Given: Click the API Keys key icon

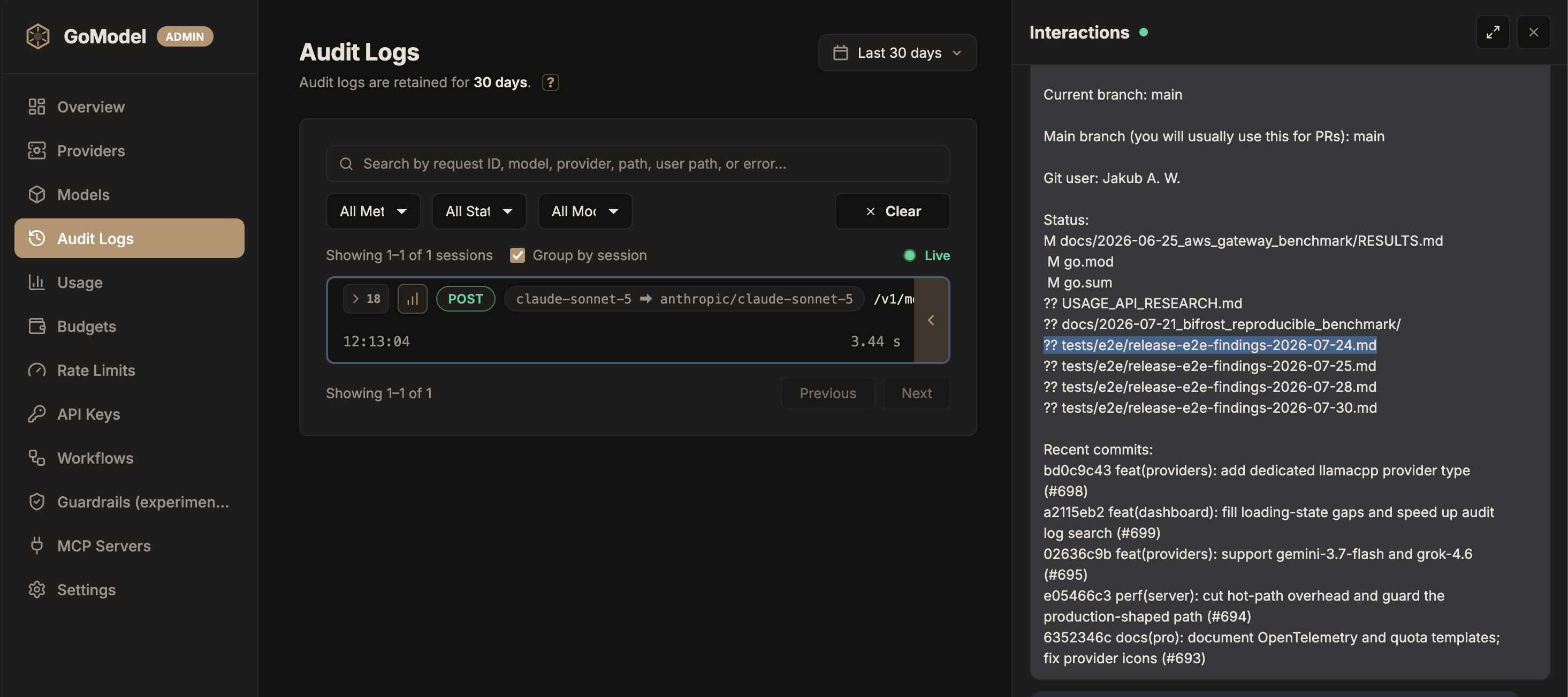Looking at the screenshot, I should [x=36, y=414].
